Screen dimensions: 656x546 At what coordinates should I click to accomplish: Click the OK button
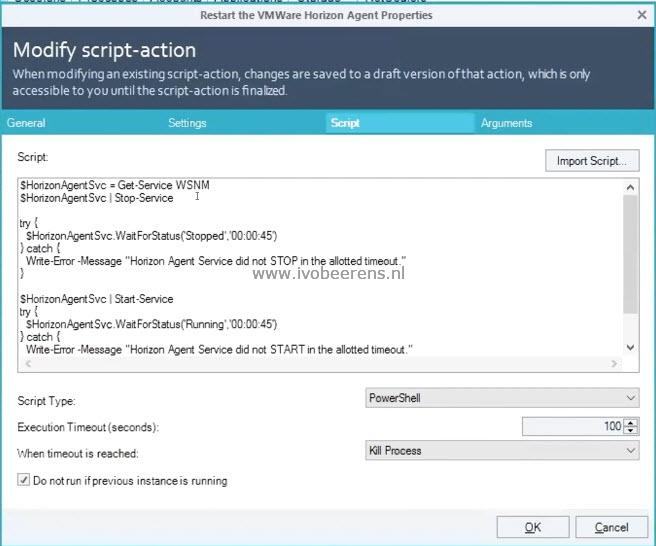533,527
